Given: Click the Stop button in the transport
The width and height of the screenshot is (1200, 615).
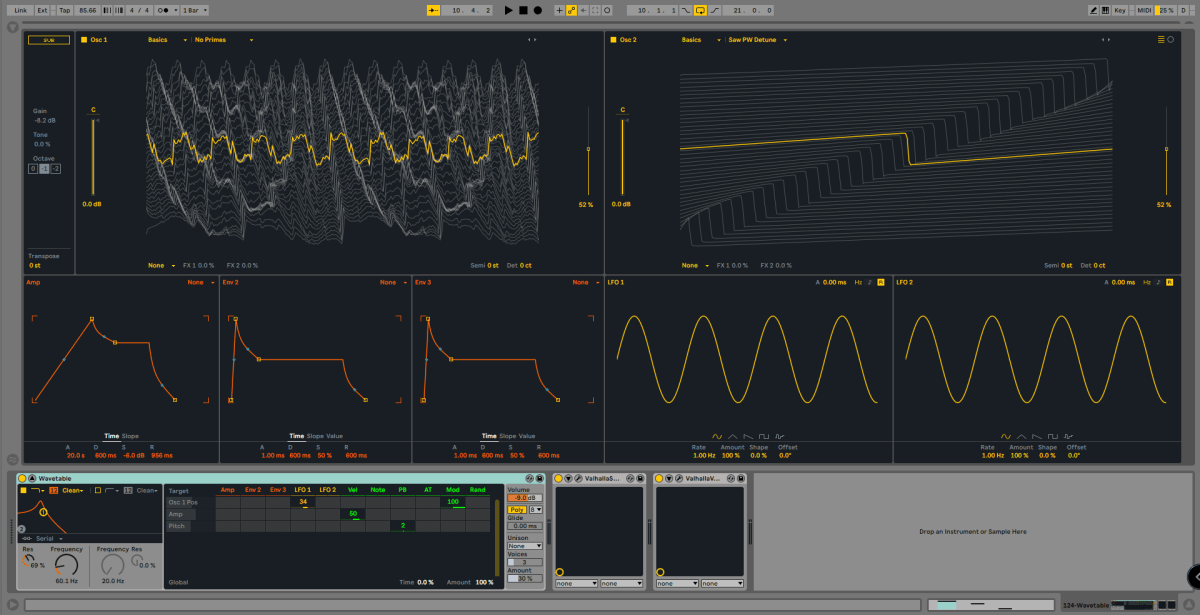Looking at the screenshot, I should 522,10.
